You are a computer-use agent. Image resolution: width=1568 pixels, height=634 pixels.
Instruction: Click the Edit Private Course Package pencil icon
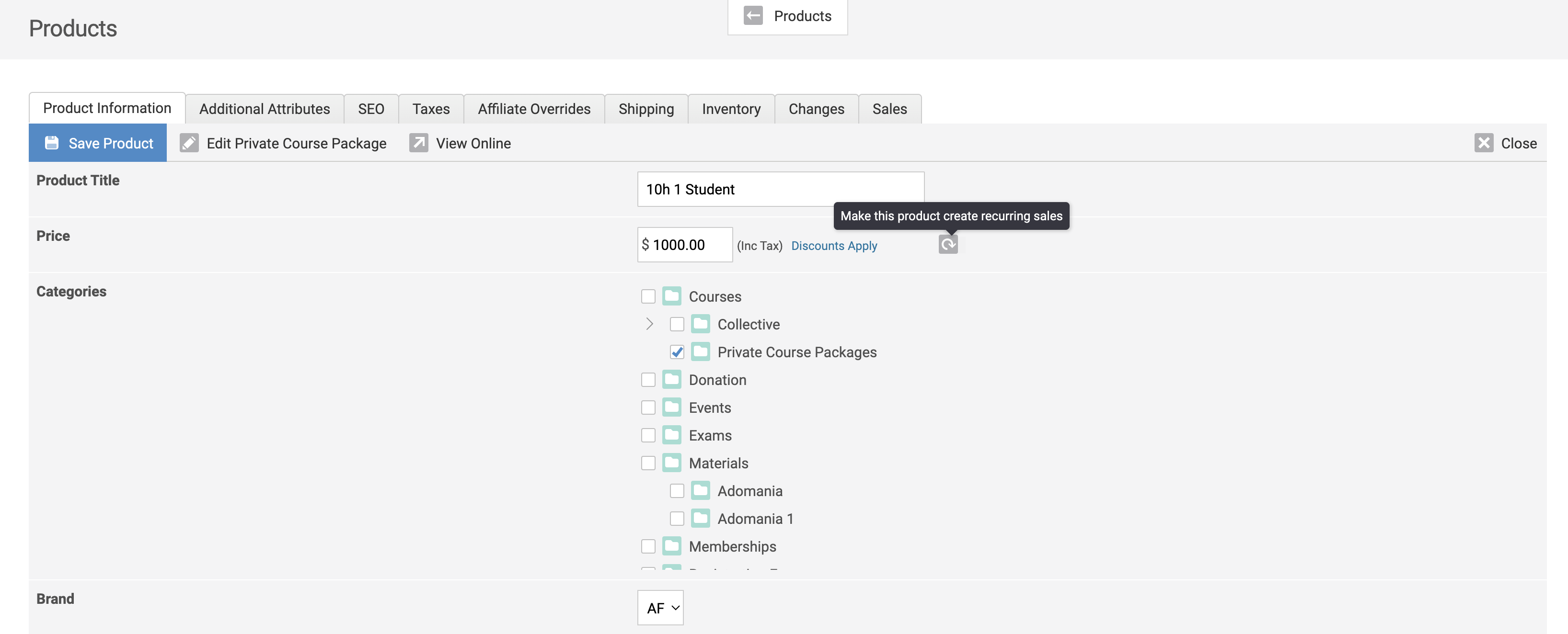click(189, 143)
